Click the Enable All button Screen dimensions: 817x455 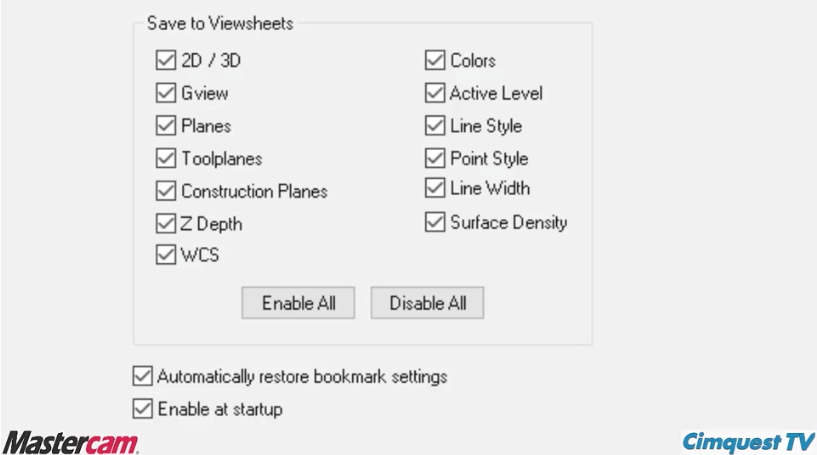coord(298,303)
